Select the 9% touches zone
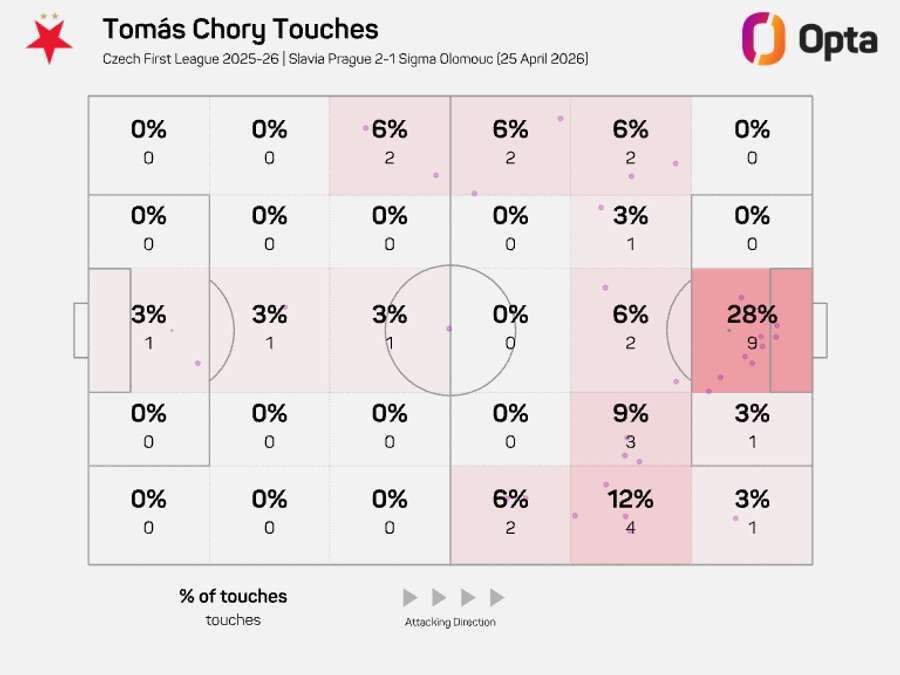This screenshot has width=900, height=675. (630, 428)
